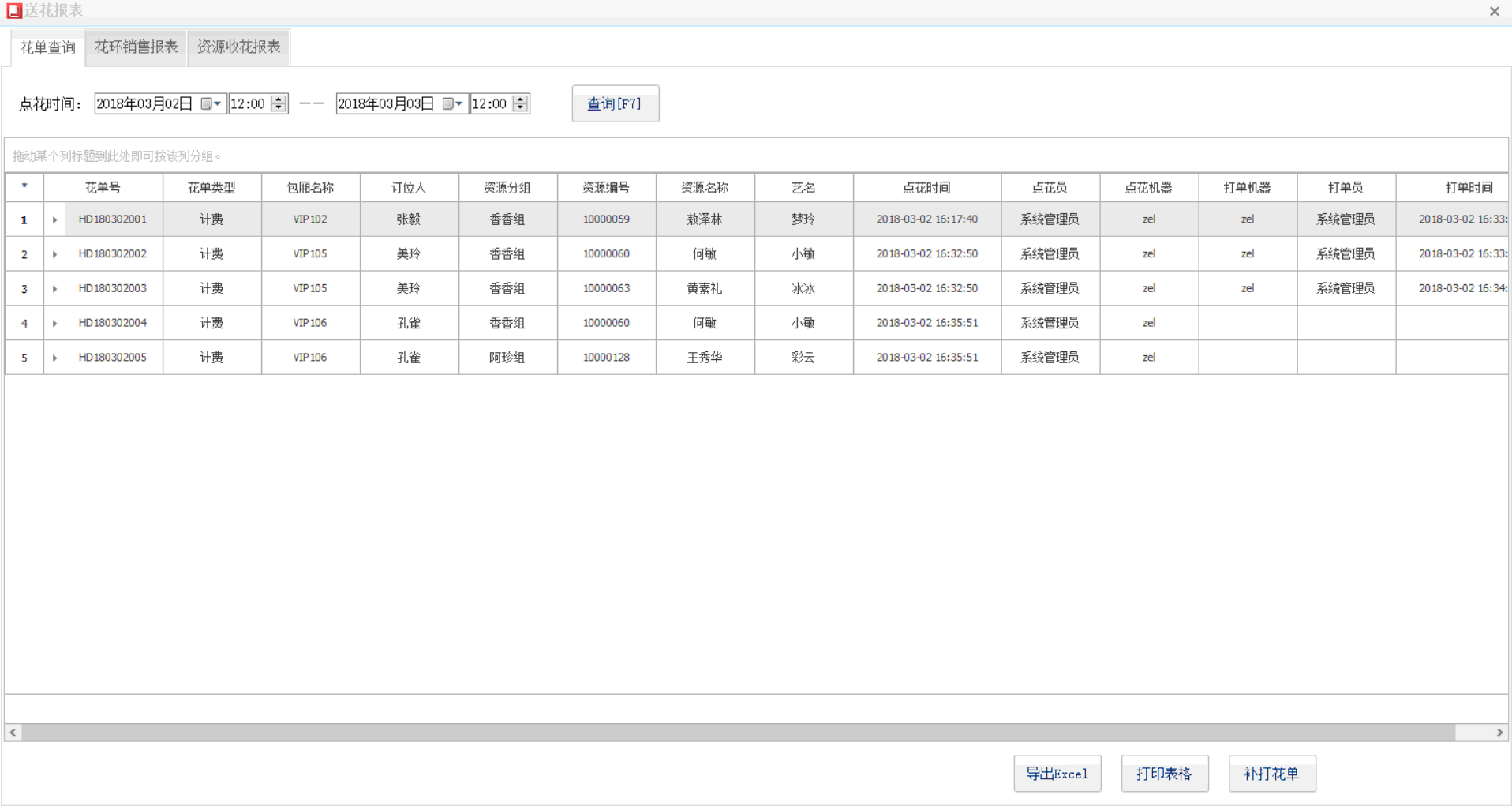Select the 王秀华 cell
The width and height of the screenshot is (1512, 806).
[705, 358]
